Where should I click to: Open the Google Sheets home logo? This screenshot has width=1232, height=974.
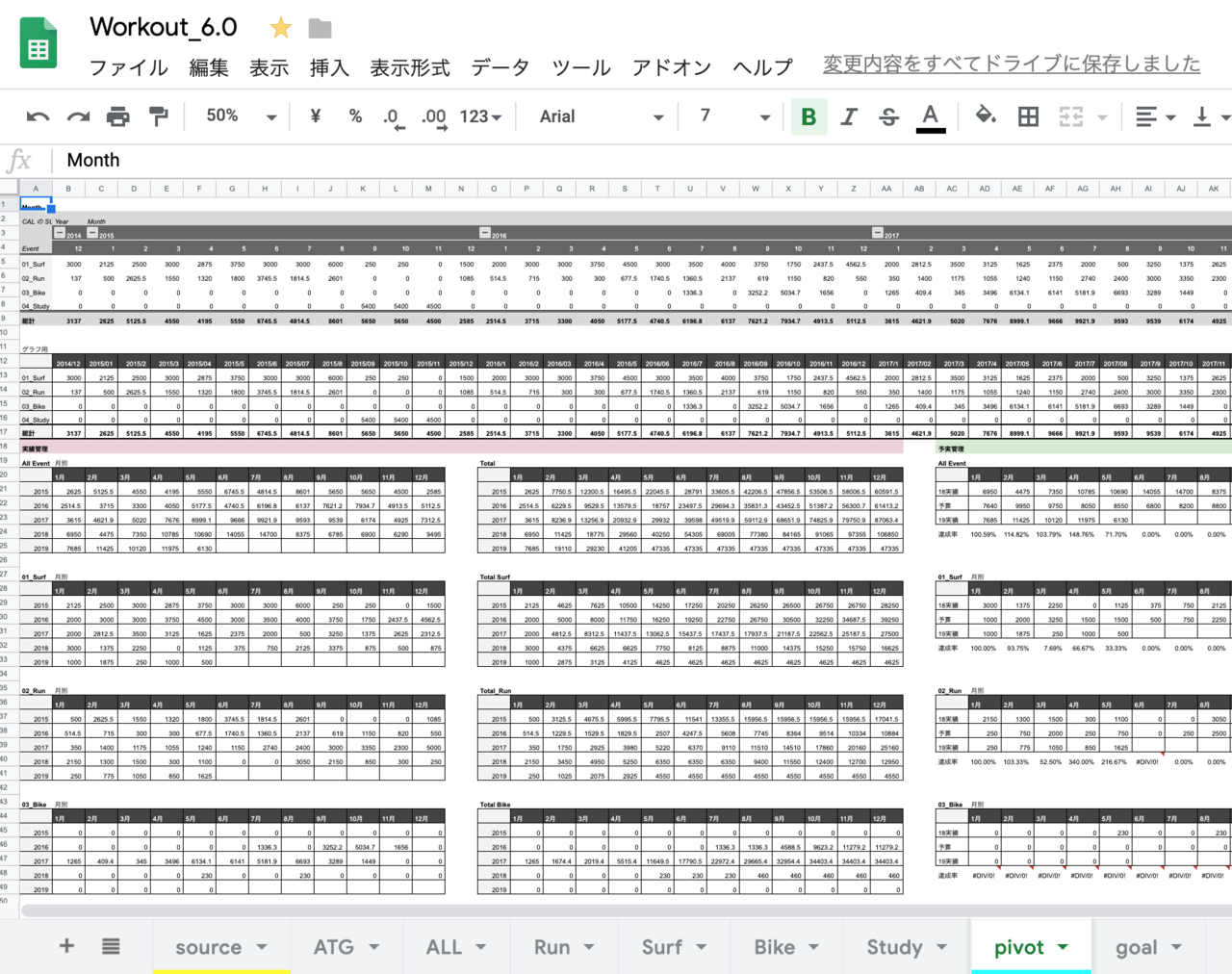tap(38, 44)
